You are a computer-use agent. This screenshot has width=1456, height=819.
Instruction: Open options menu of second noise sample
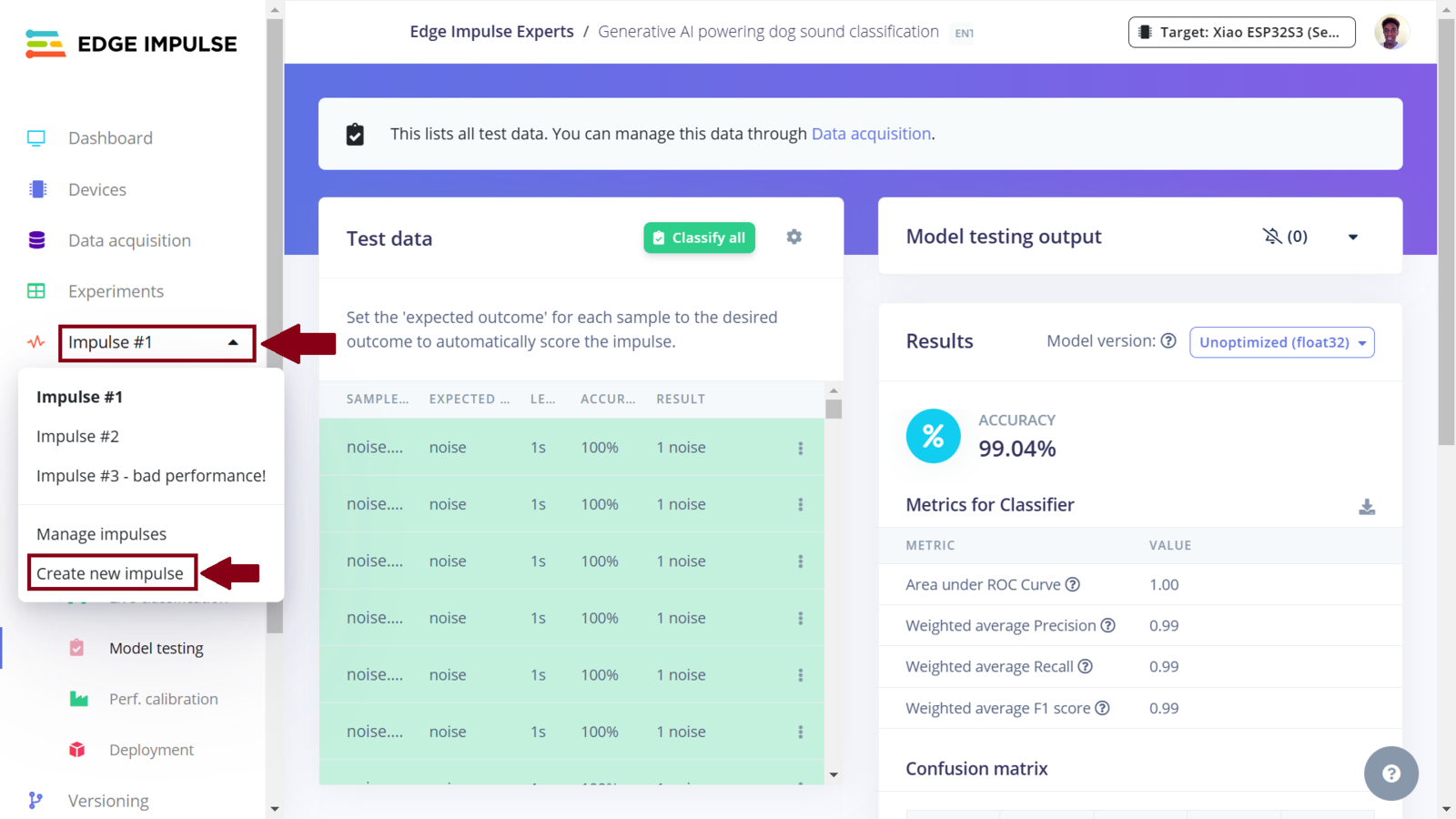click(801, 504)
